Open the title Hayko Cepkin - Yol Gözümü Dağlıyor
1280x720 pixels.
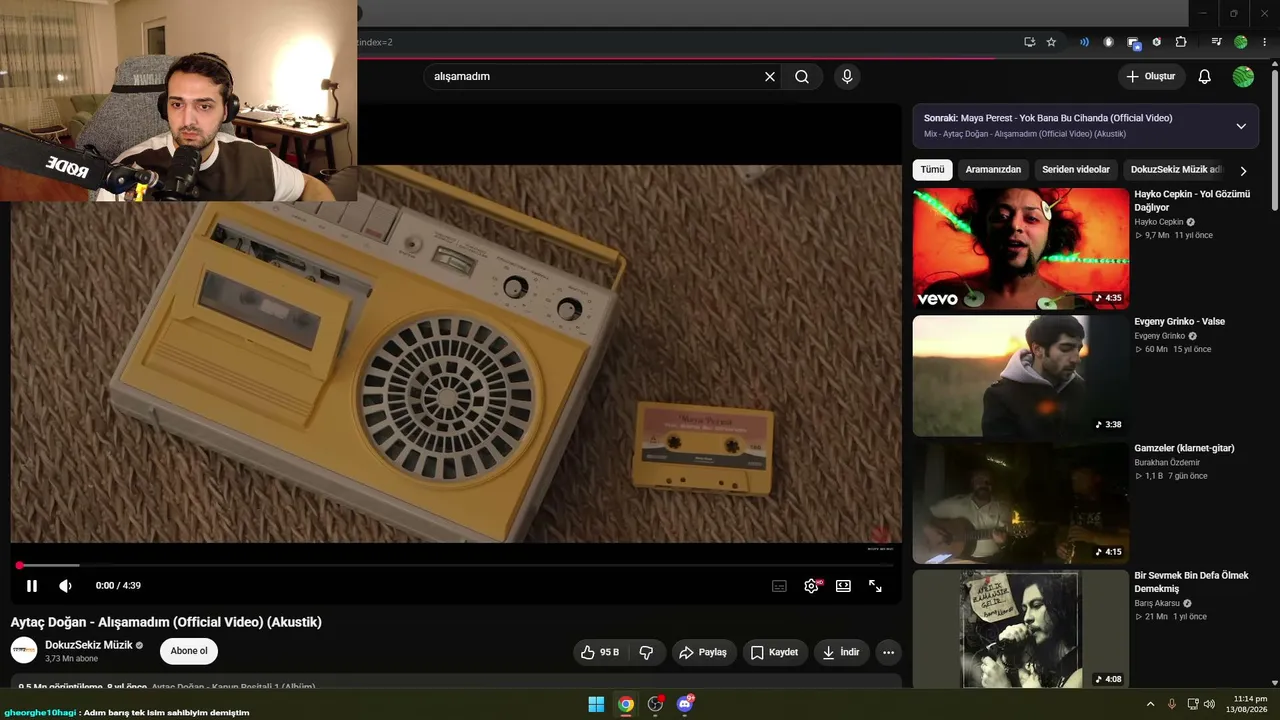tap(1192, 201)
